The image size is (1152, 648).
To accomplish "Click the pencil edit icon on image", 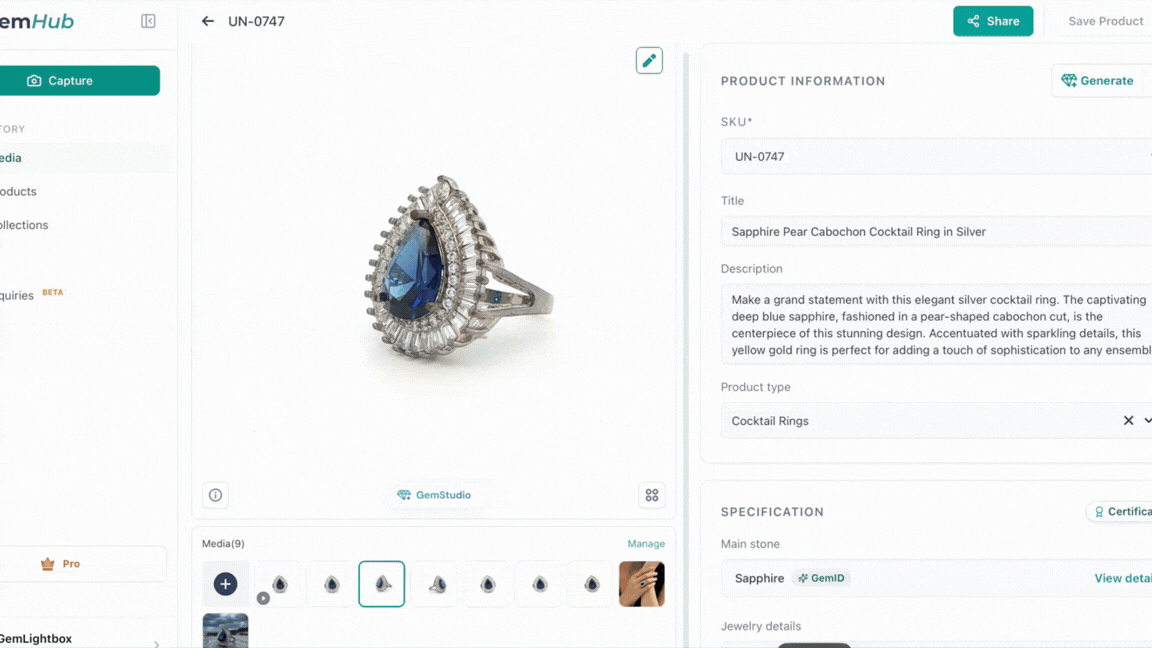I will pyautogui.click(x=649, y=61).
